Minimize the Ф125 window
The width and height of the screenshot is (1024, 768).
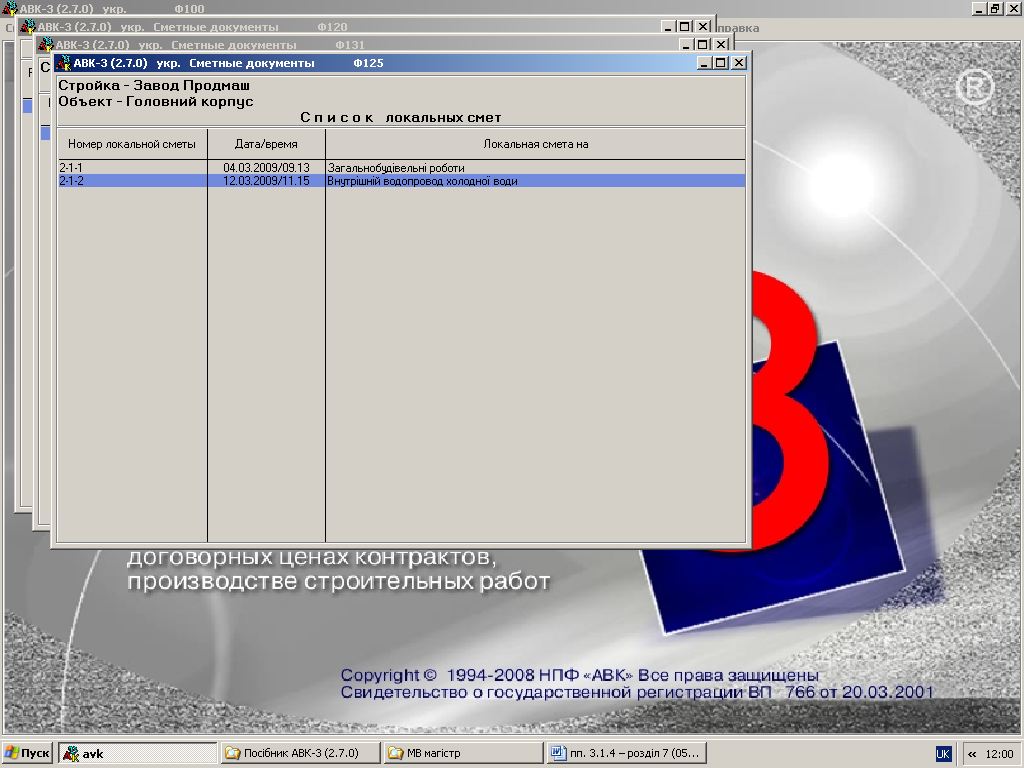[x=703, y=63]
